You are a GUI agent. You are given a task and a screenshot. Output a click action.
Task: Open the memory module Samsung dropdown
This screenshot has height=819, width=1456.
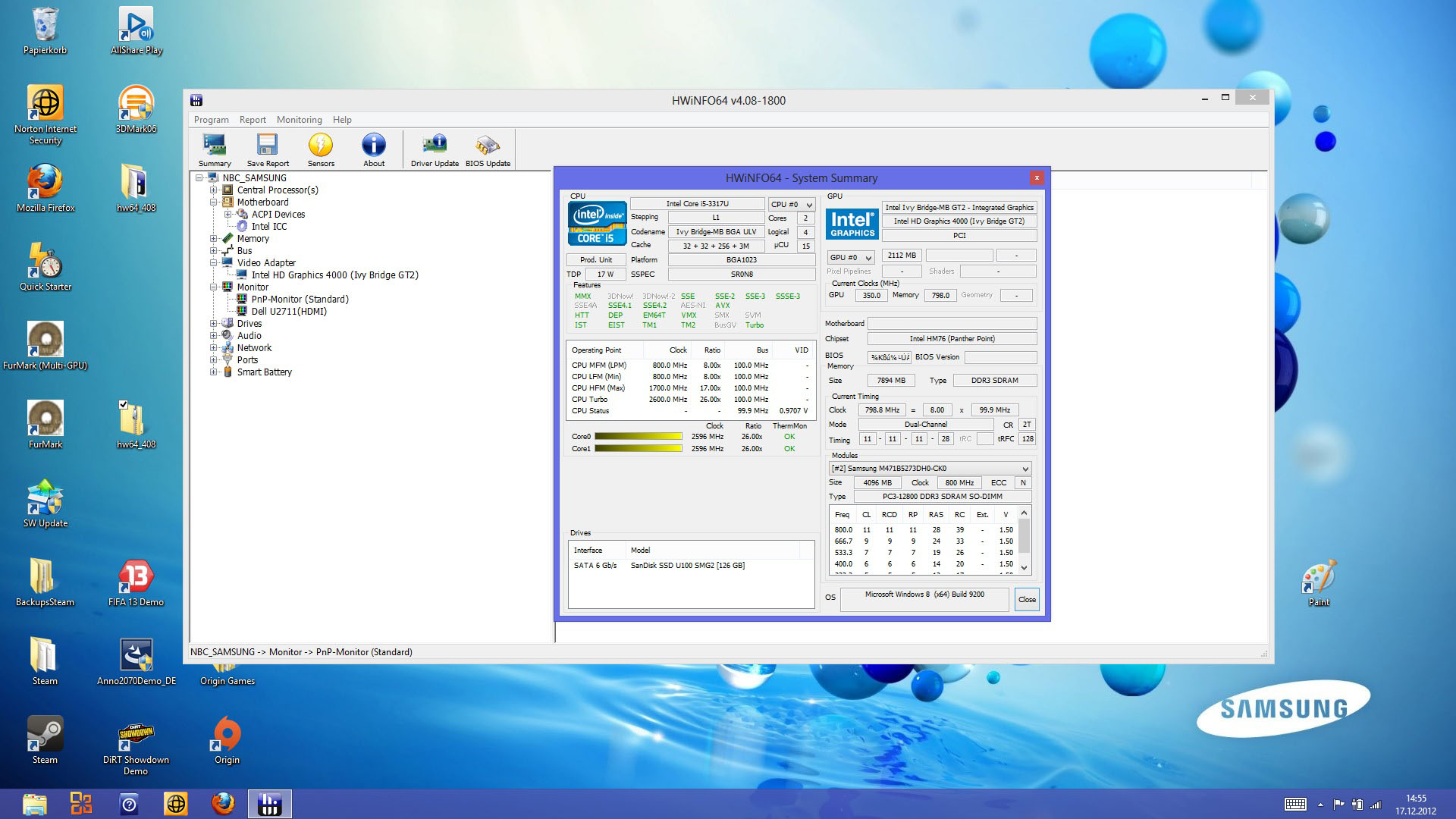click(x=929, y=469)
